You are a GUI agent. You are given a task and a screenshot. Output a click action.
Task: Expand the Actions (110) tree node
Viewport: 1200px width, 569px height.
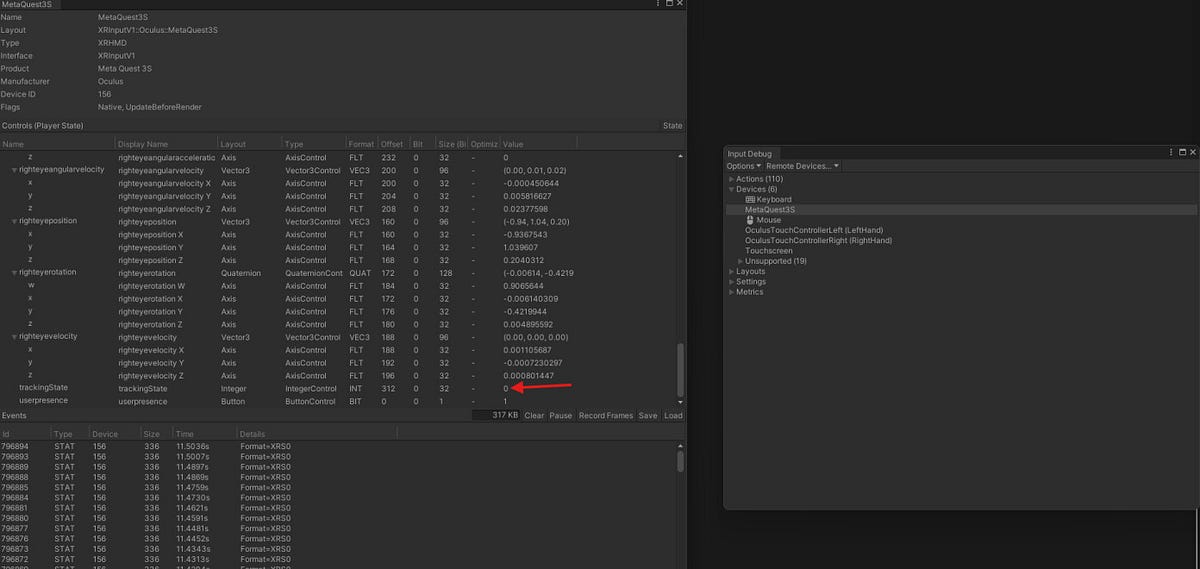[x=731, y=179]
